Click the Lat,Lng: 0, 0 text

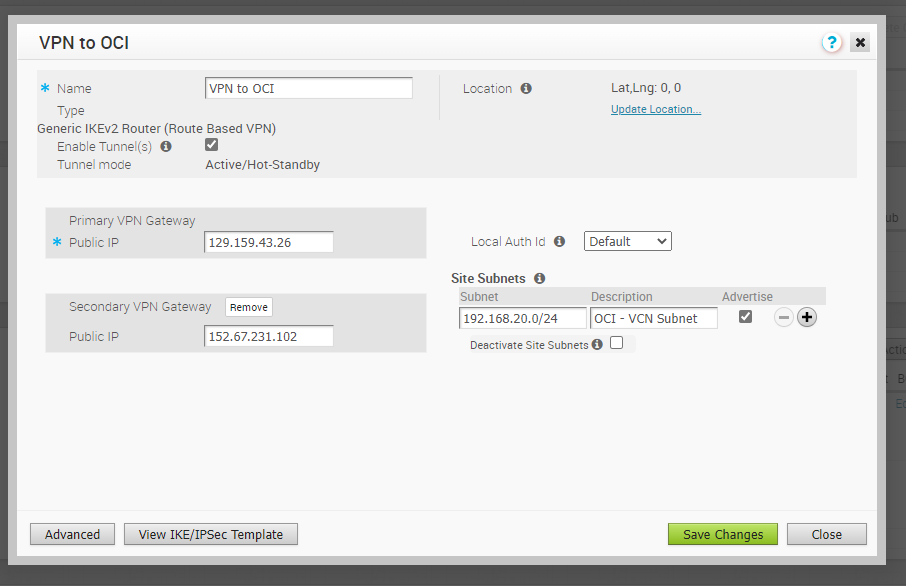click(646, 88)
